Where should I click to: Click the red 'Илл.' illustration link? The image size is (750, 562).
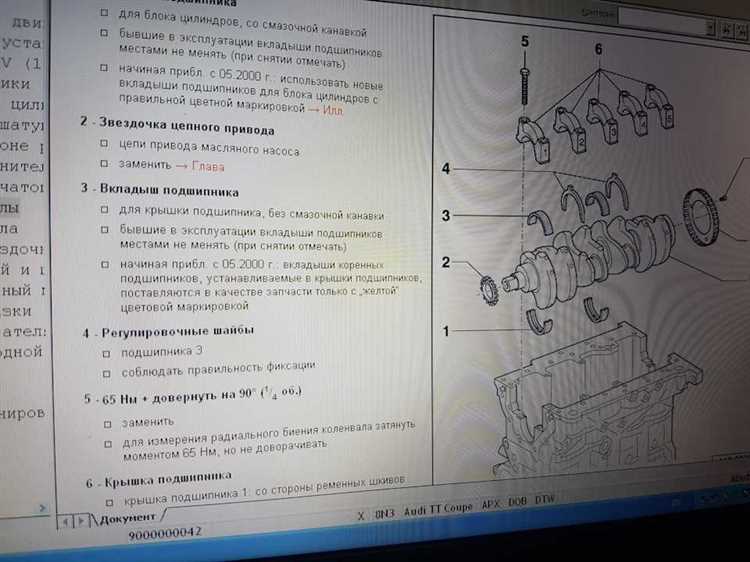coord(333,109)
